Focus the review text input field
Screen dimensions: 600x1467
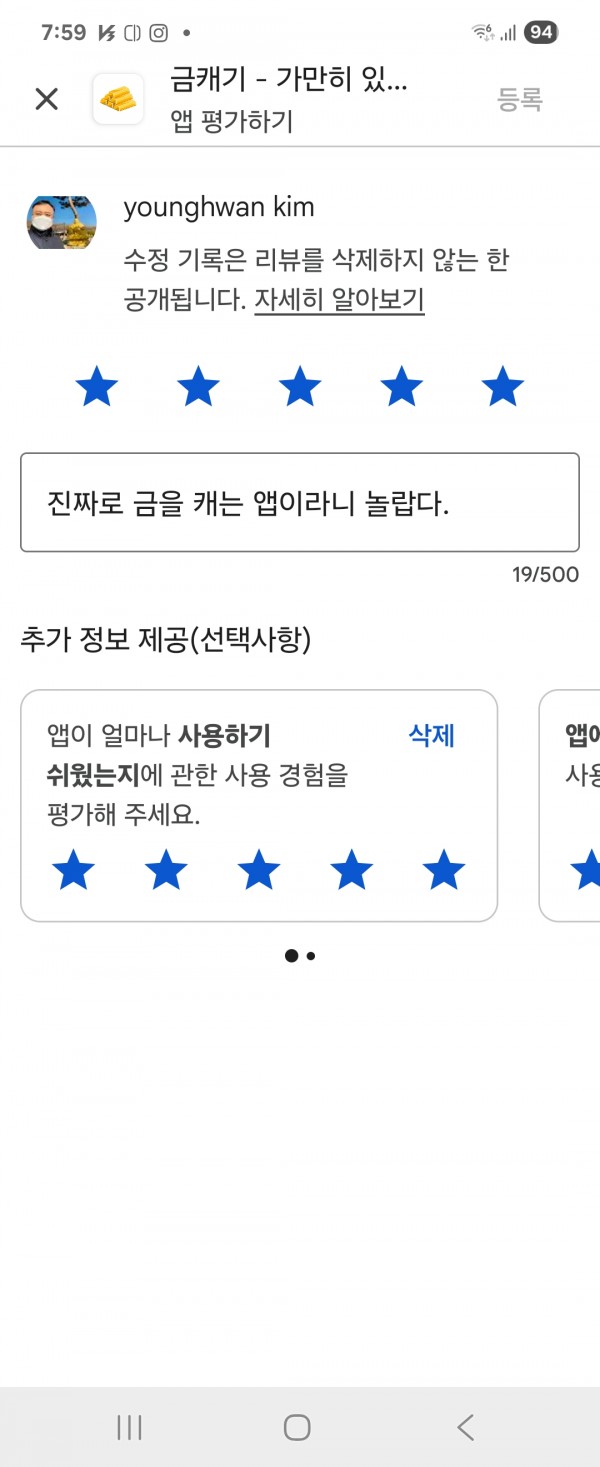tap(300, 503)
